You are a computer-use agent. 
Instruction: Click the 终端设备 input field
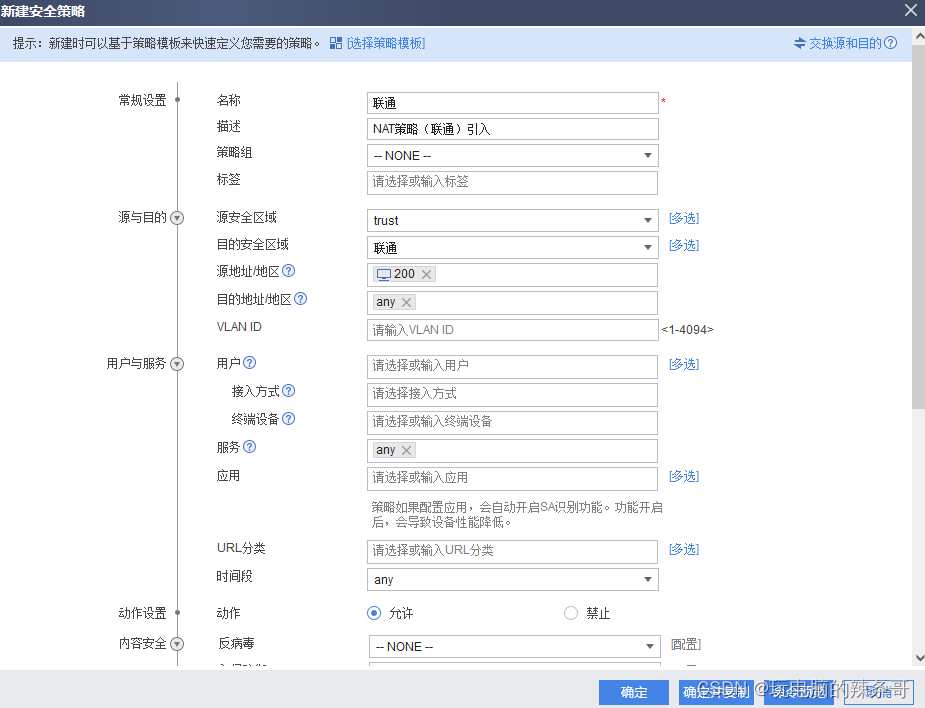(x=513, y=422)
